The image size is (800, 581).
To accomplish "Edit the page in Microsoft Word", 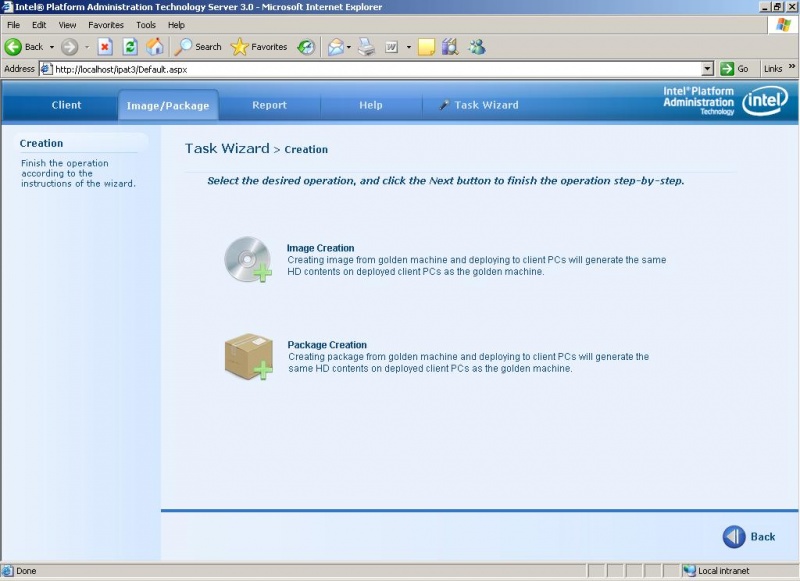I will [x=391, y=47].
